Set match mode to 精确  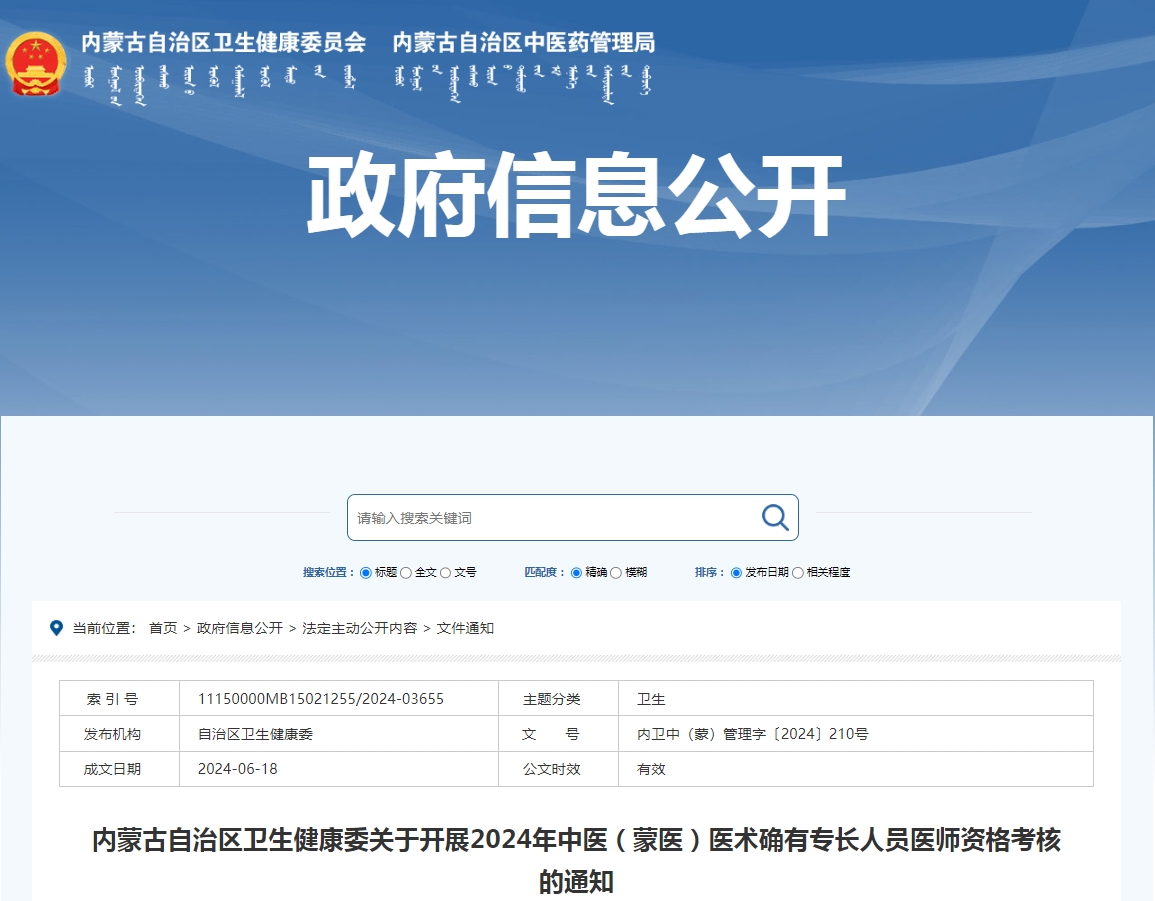point(576,573)
